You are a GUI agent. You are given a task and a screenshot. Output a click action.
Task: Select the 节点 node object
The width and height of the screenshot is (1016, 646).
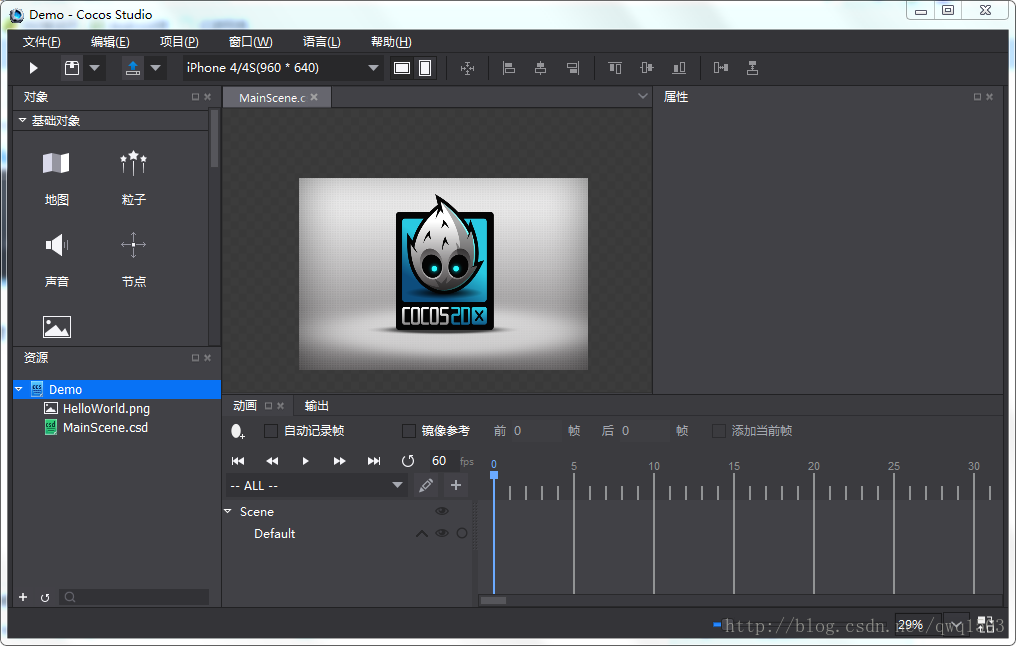coord(133,260)
